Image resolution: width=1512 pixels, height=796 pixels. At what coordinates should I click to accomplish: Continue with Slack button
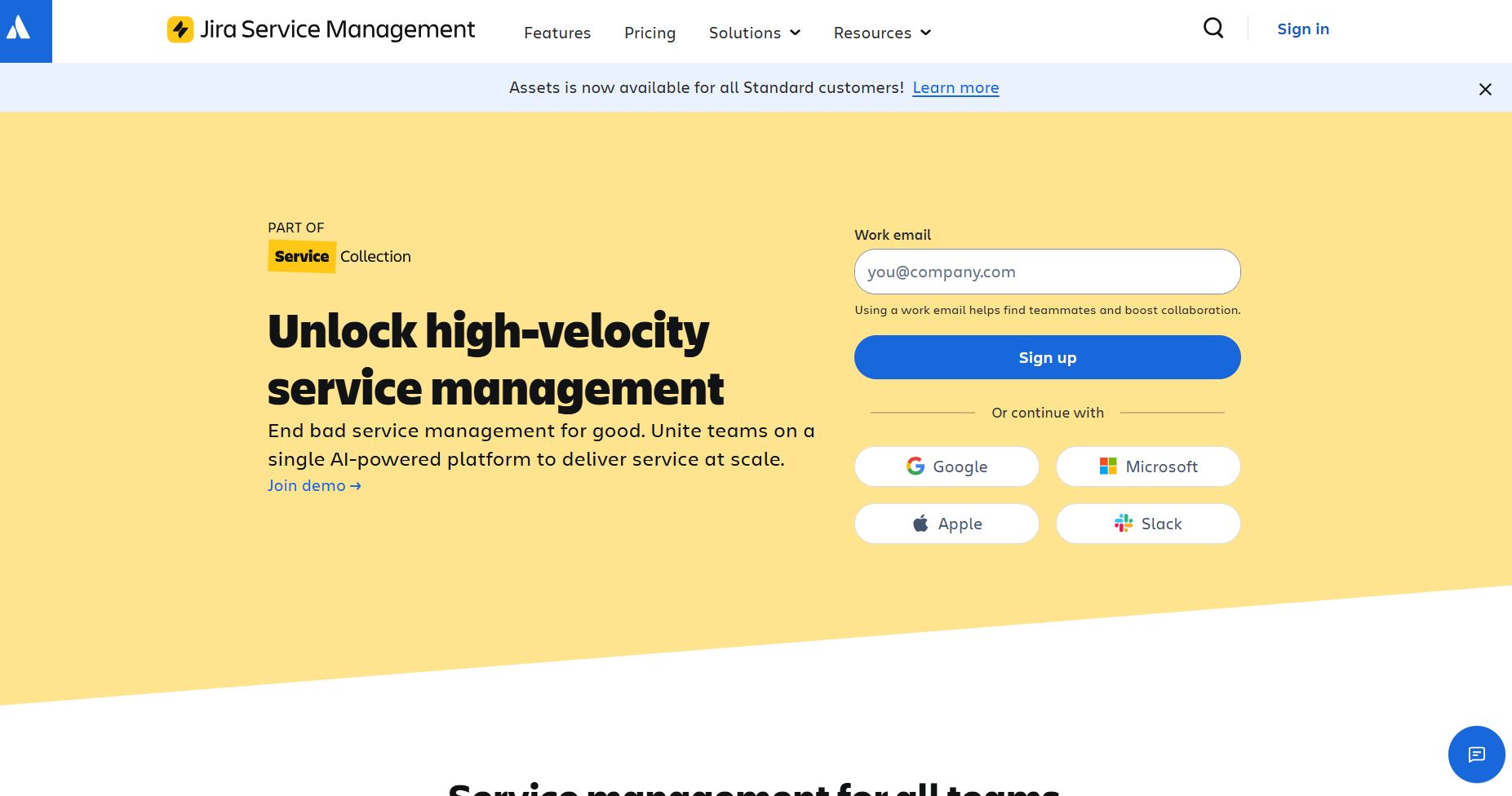point(1148,524)
